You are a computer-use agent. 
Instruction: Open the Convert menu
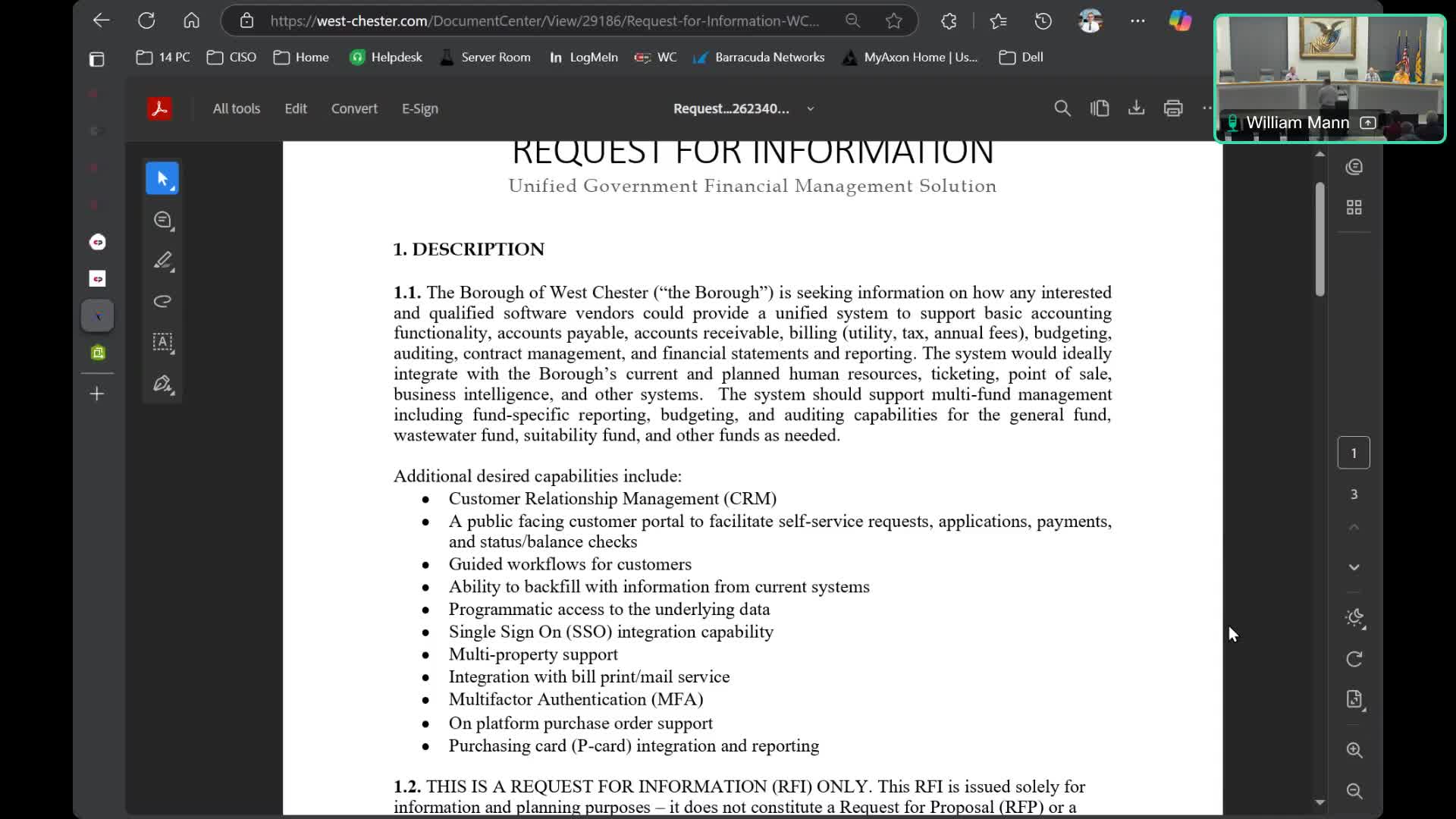click(x=354, y=108)
